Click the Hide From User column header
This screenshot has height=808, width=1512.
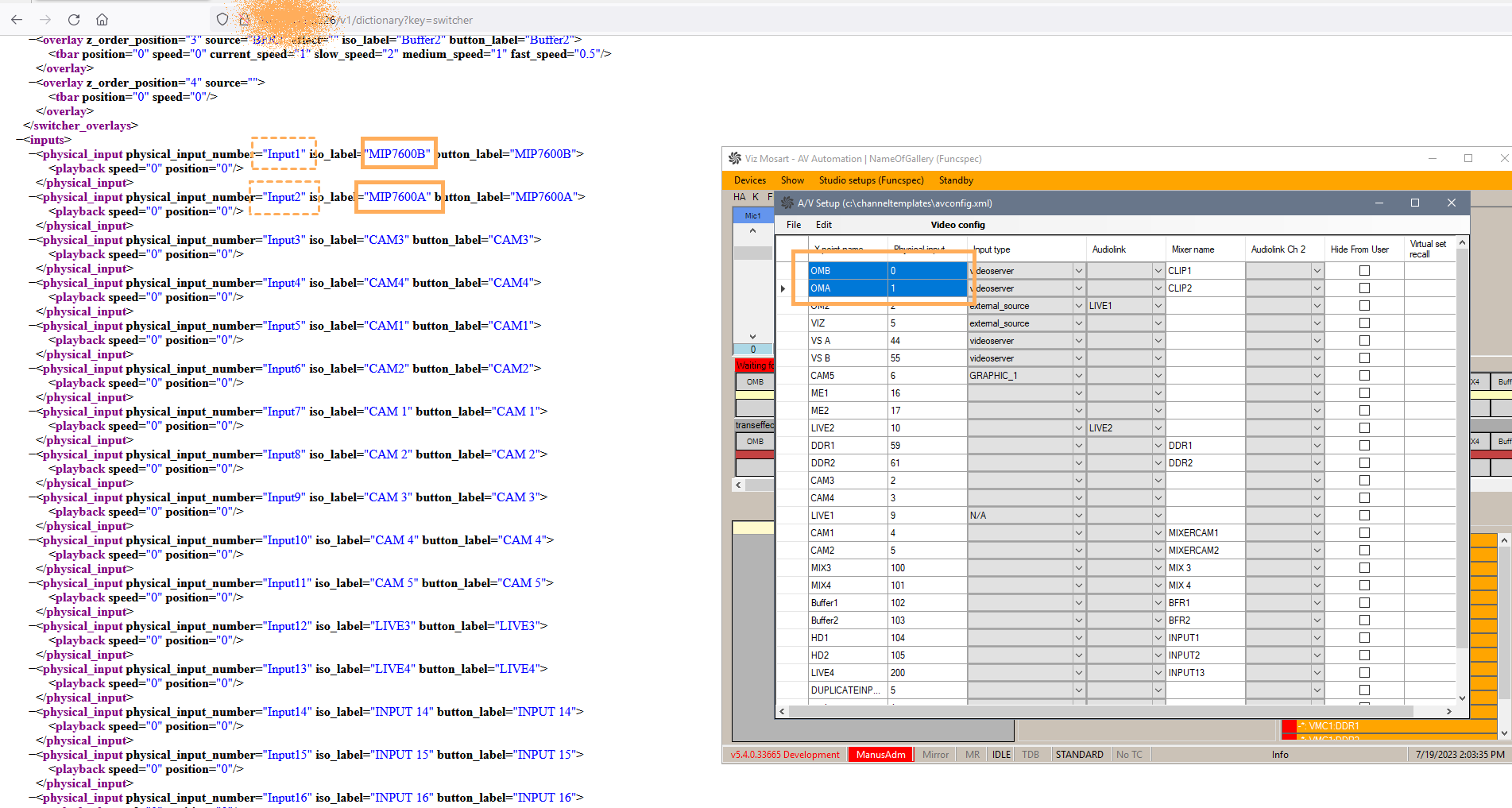click(1364, 249)
